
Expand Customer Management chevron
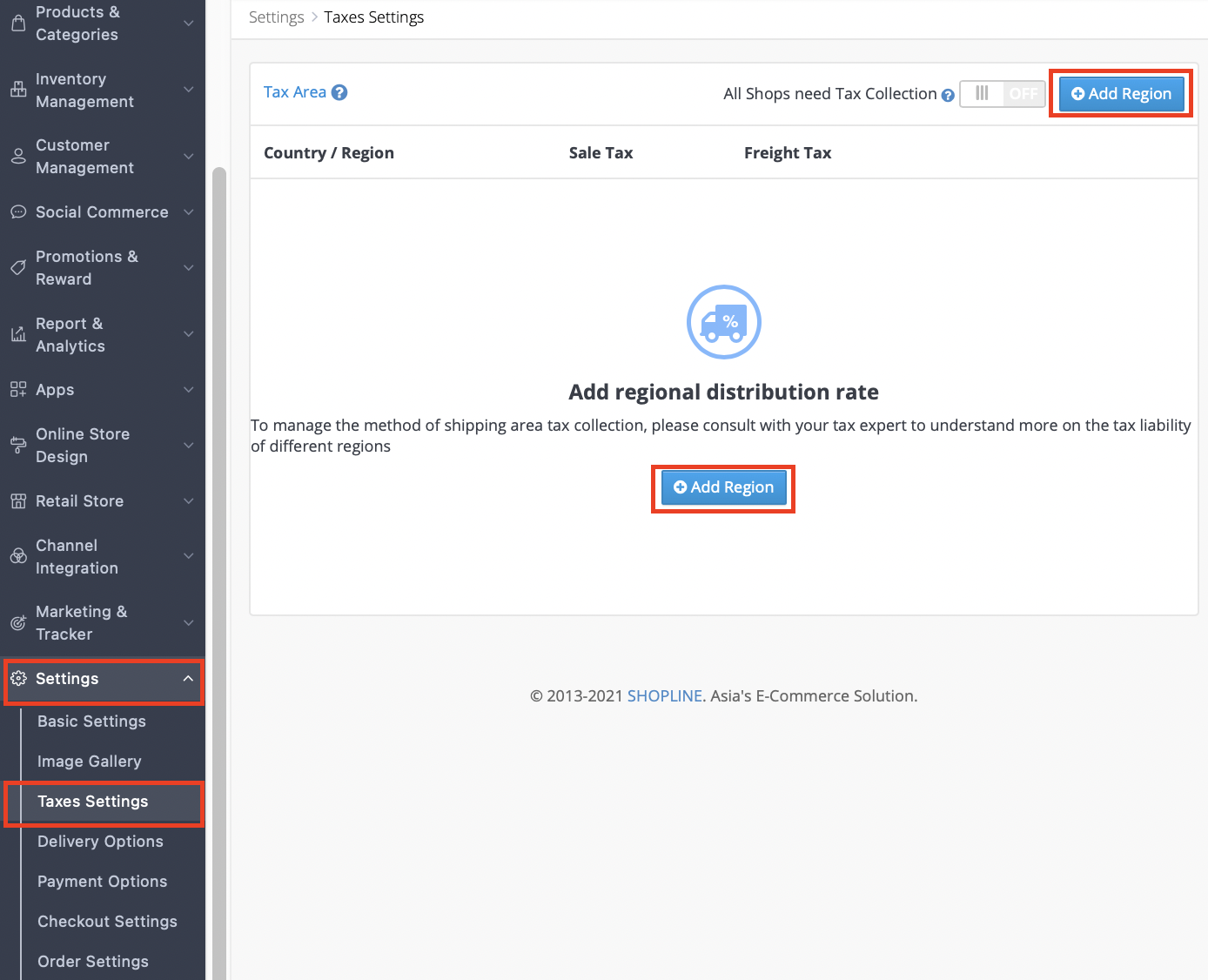[x=188, y=157]
